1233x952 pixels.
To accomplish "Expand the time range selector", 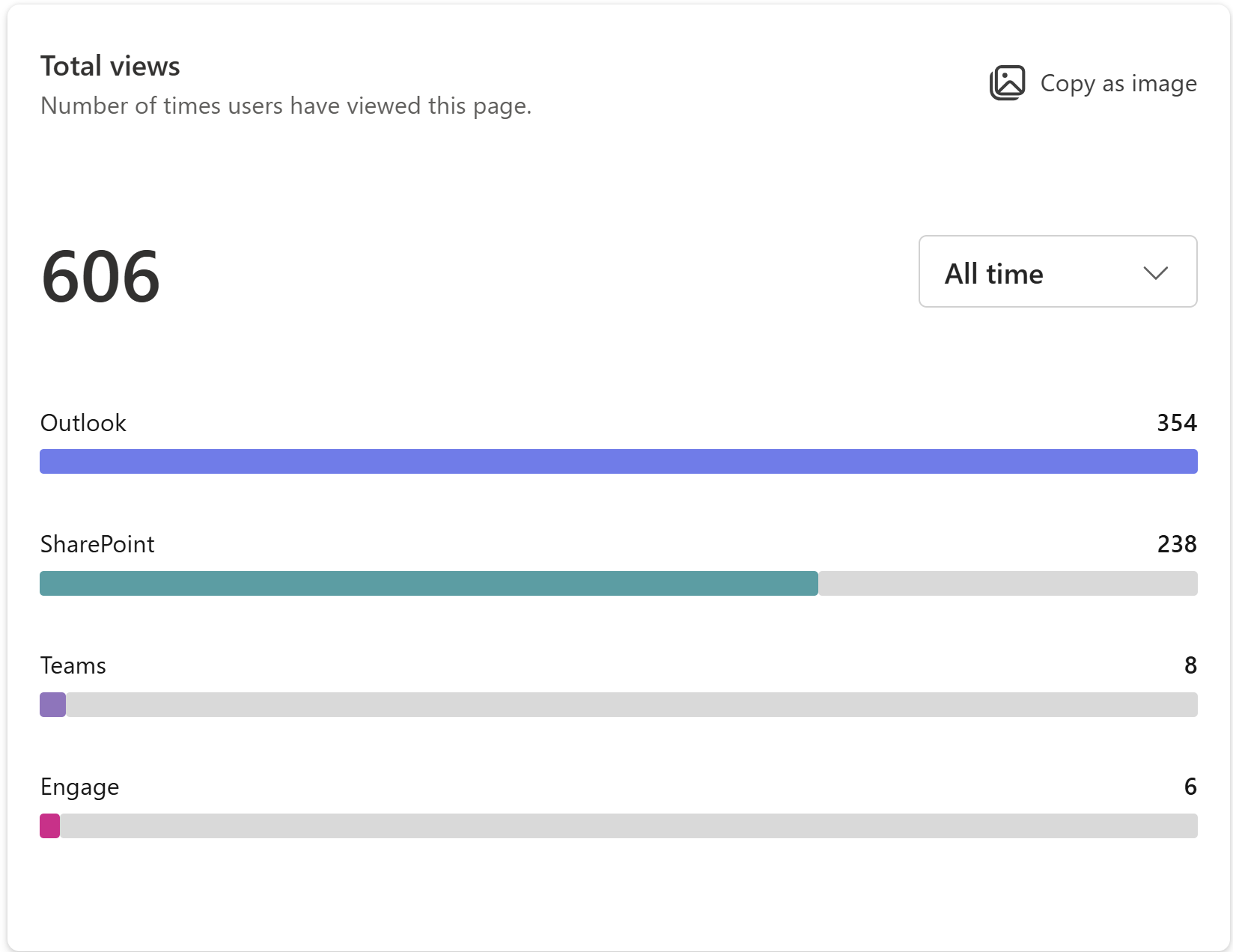I will [1057, 272].
